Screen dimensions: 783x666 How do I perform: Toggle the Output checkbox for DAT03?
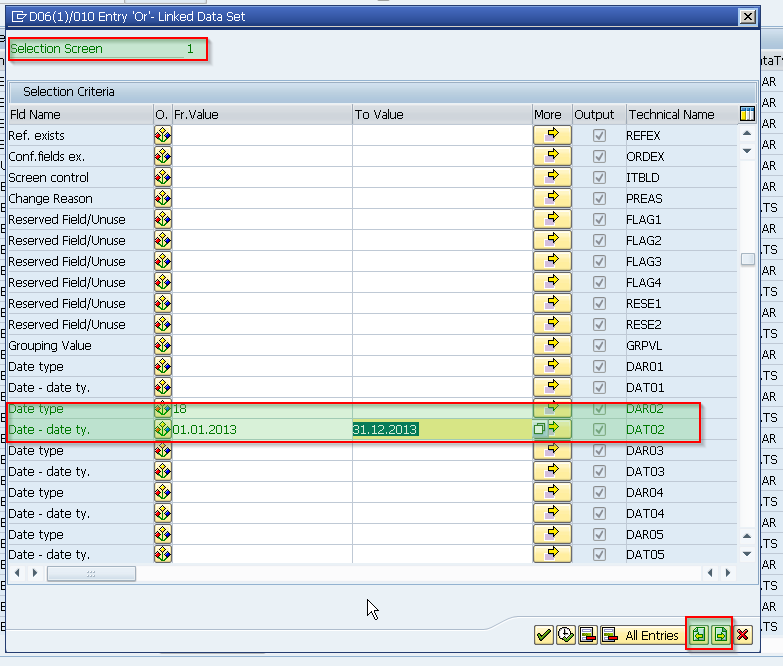599,471
